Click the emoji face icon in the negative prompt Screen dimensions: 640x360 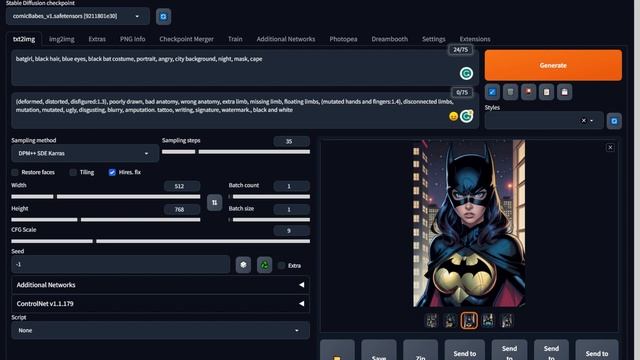pyautogui.click(x=453, y=116)
